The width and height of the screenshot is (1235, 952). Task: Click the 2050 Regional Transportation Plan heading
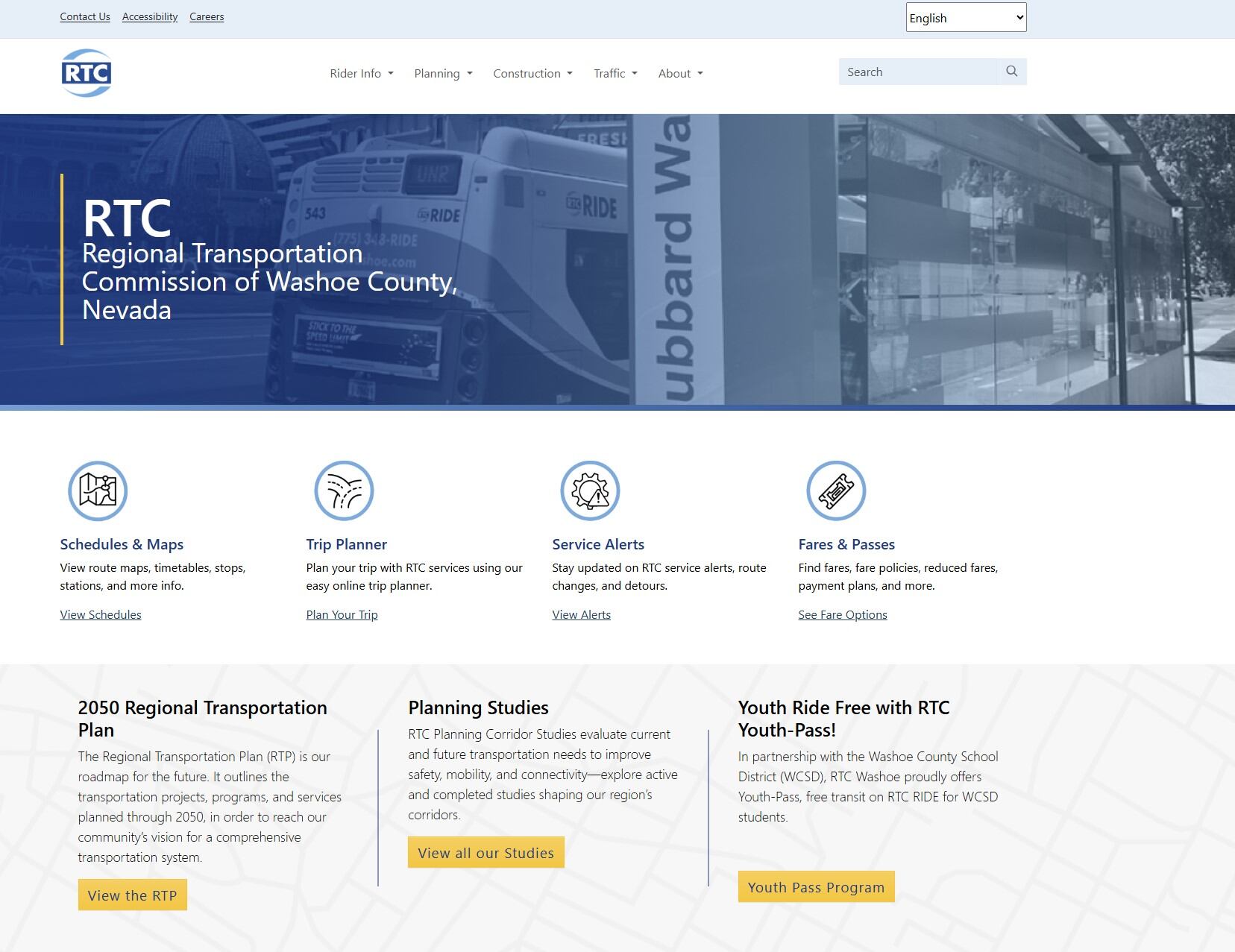coord(203,719)
